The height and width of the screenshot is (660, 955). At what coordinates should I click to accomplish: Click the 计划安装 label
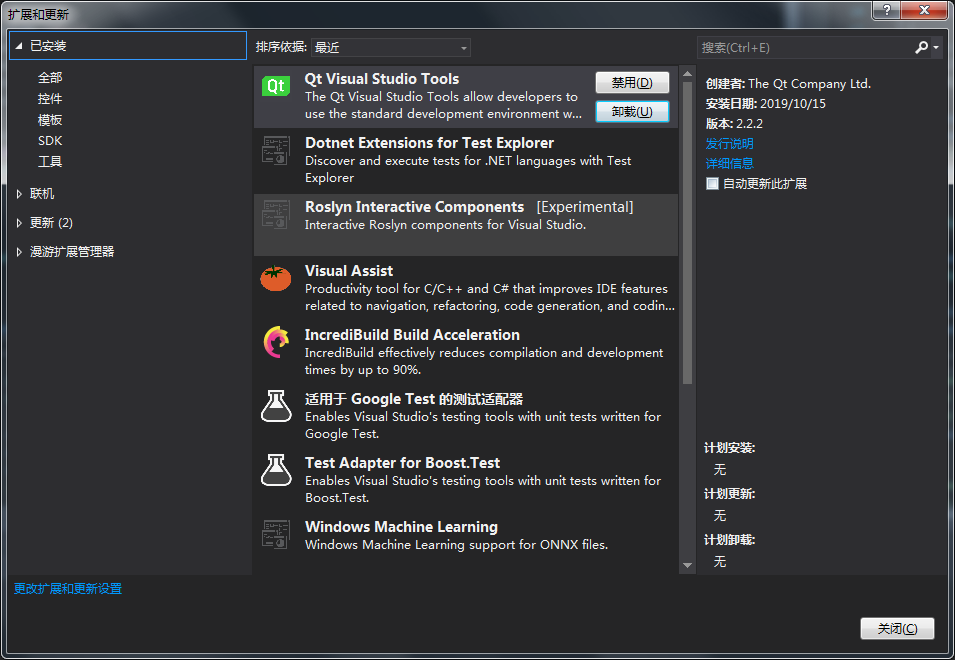(x=730, y=448)
